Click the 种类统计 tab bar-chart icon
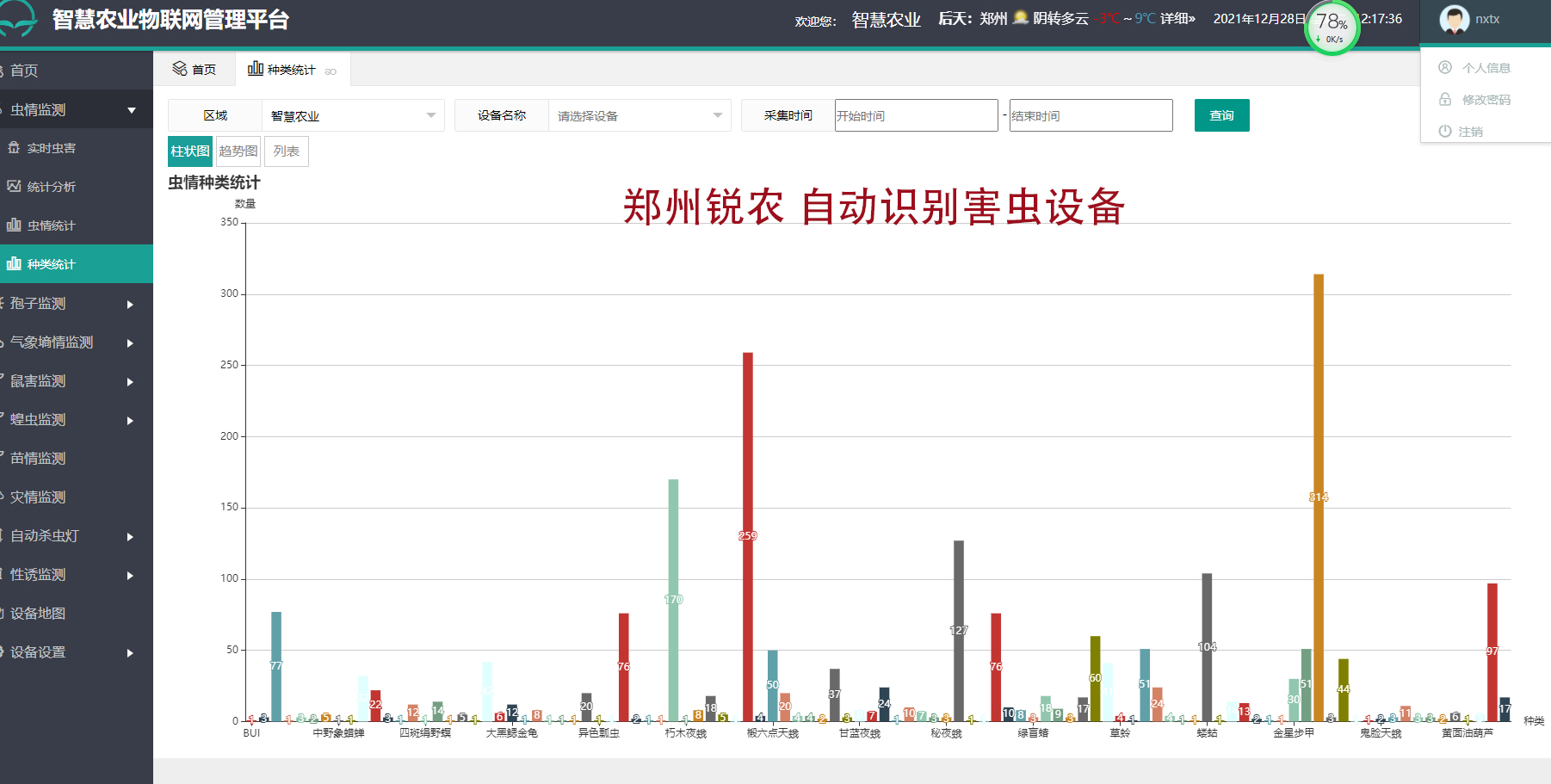Image resolution: width=1551 pixels, height=784 pixels. 255,69
